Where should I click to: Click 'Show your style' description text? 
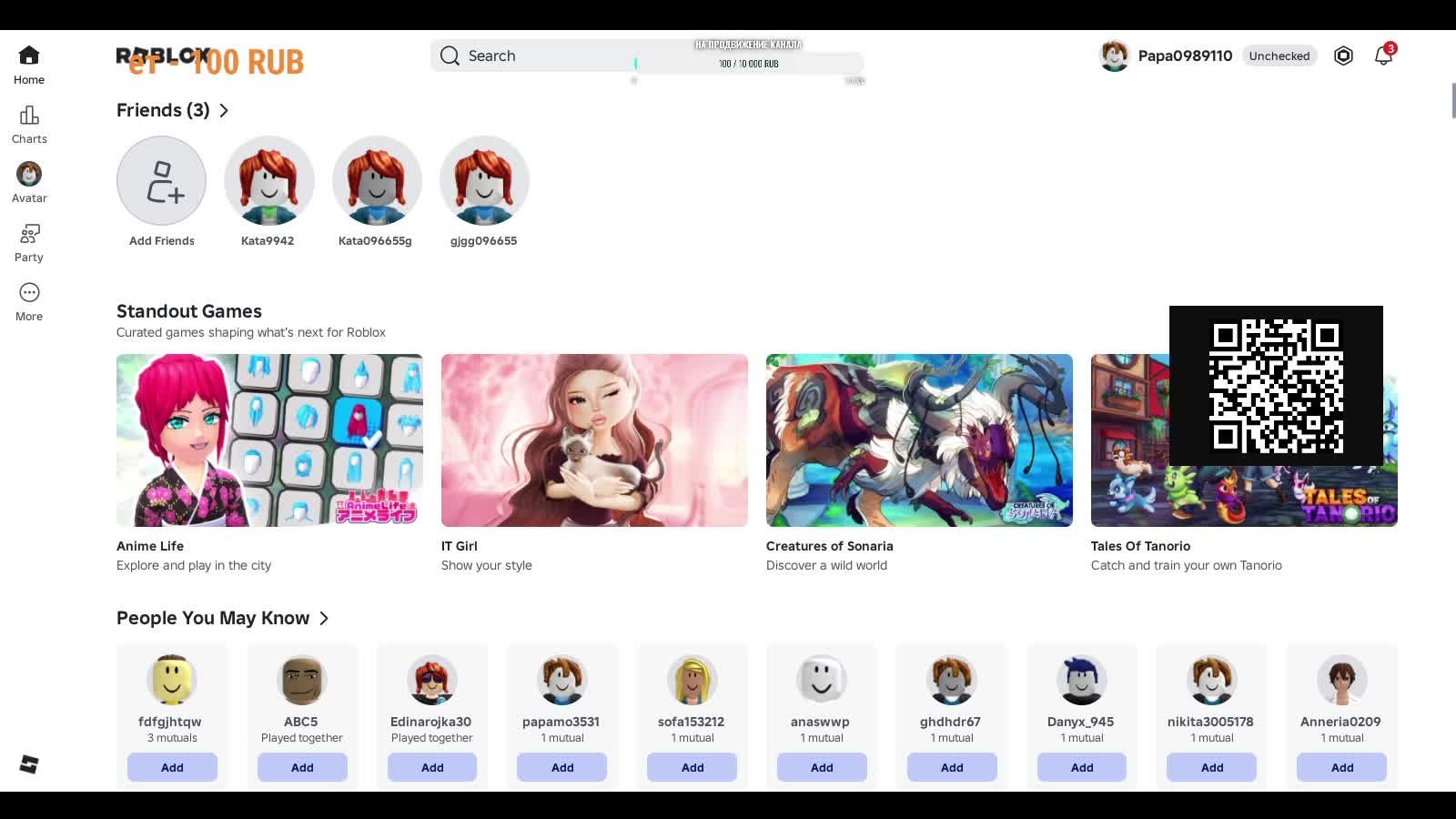point(487,565)
